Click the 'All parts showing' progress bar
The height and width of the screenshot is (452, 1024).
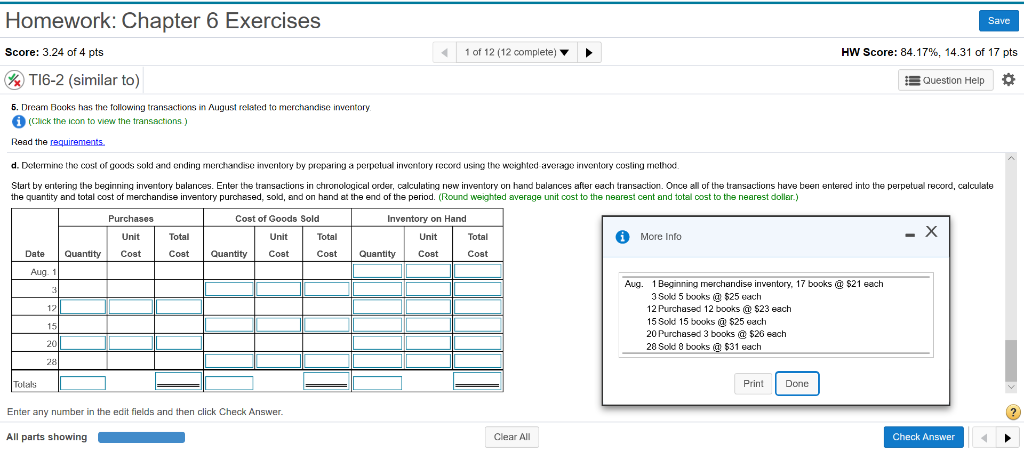[141, 437]
